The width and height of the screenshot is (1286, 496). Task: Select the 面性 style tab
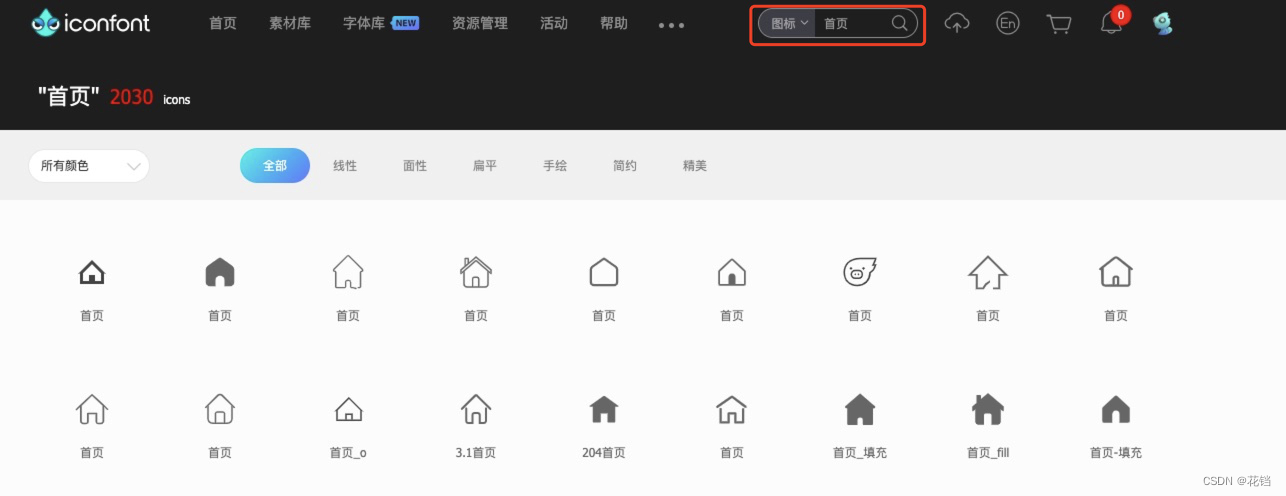tap(415, 166)
